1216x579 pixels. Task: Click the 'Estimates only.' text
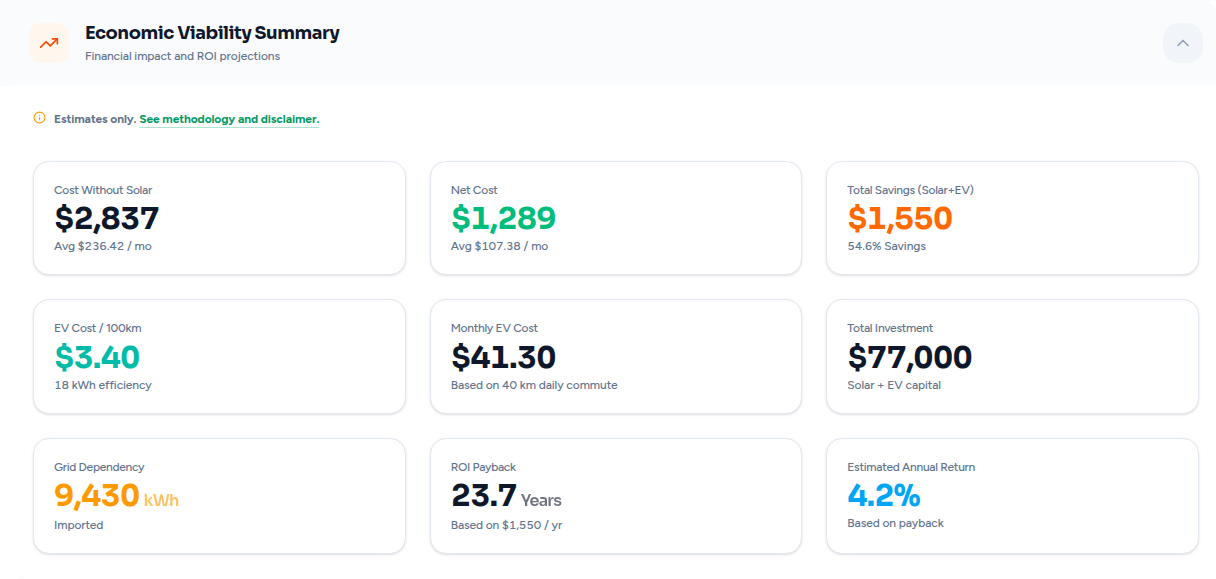pos(95,119)
